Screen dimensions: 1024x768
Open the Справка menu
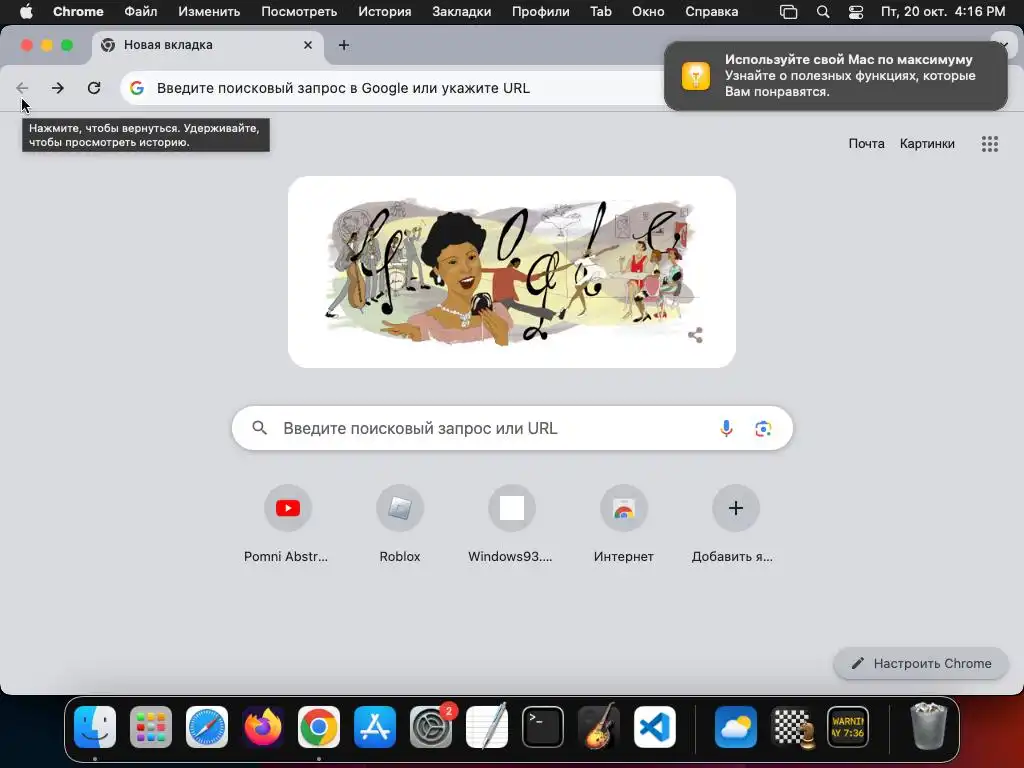click(x=712, y=12)
